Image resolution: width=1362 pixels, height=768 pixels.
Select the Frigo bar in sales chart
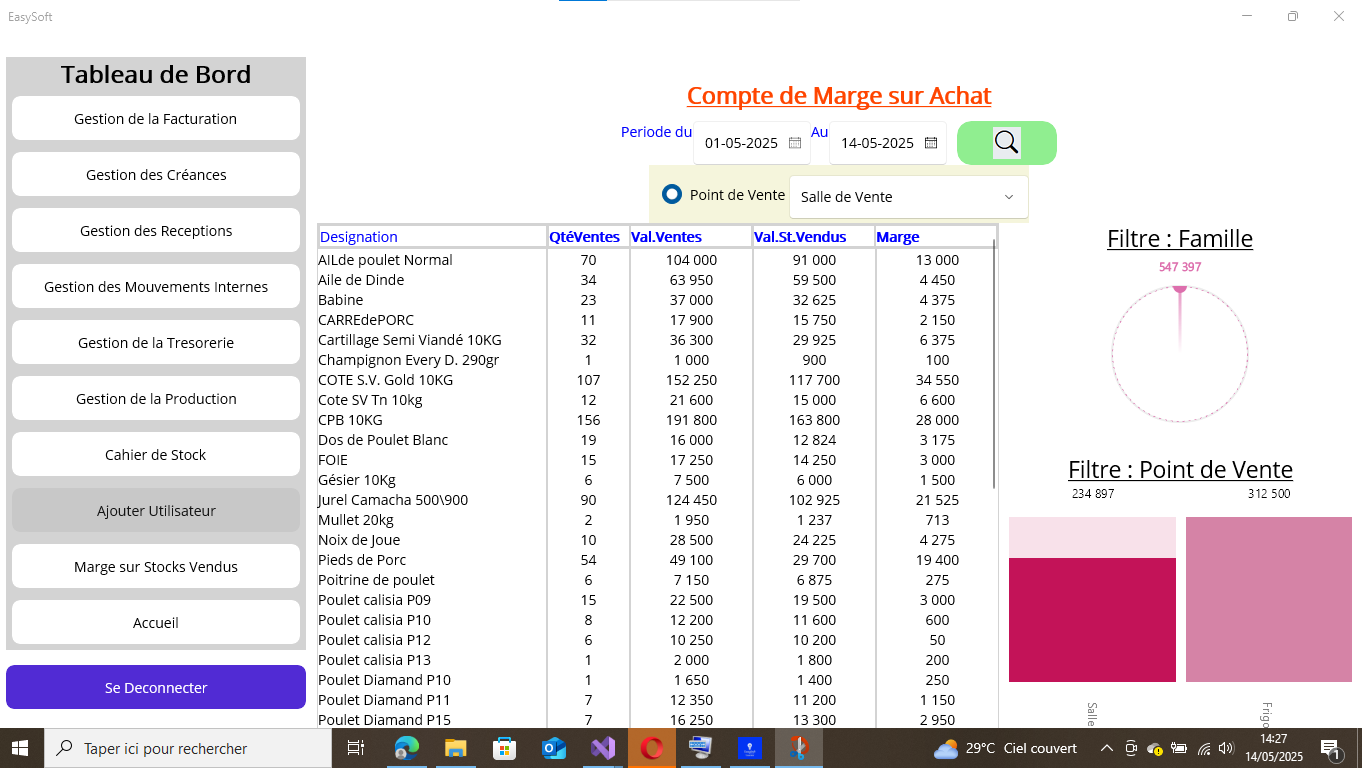click(1268, 600)
